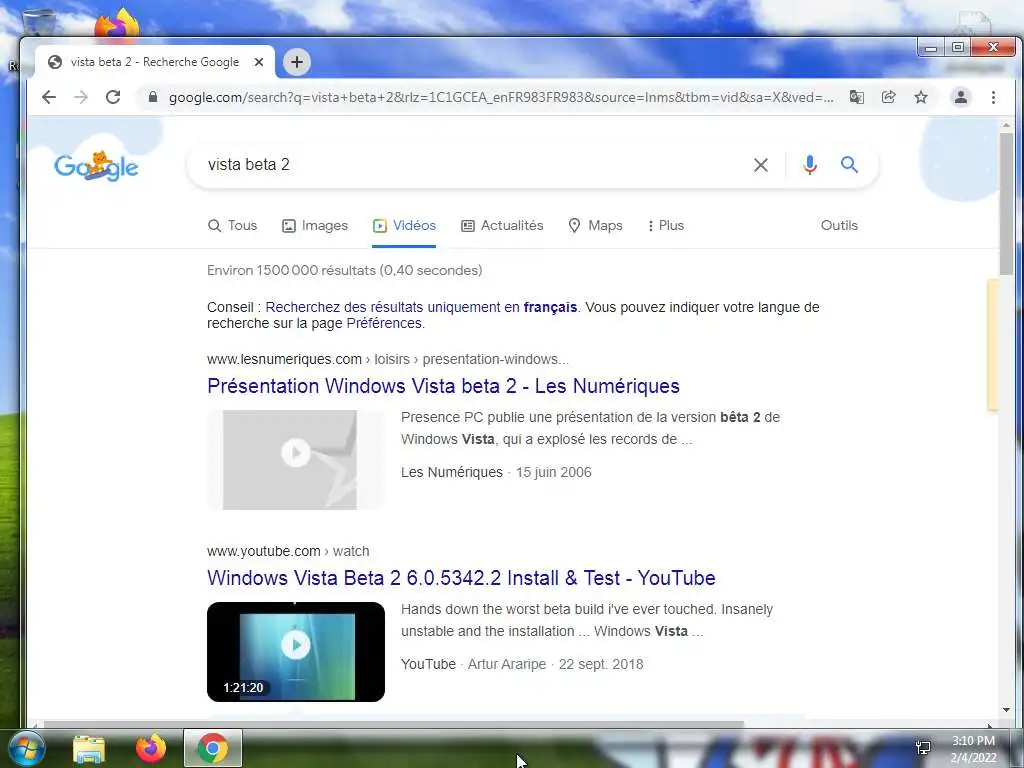Switch to the Tous results tab
Viewport: 1024px width, 768px height.
coord(232,225)
